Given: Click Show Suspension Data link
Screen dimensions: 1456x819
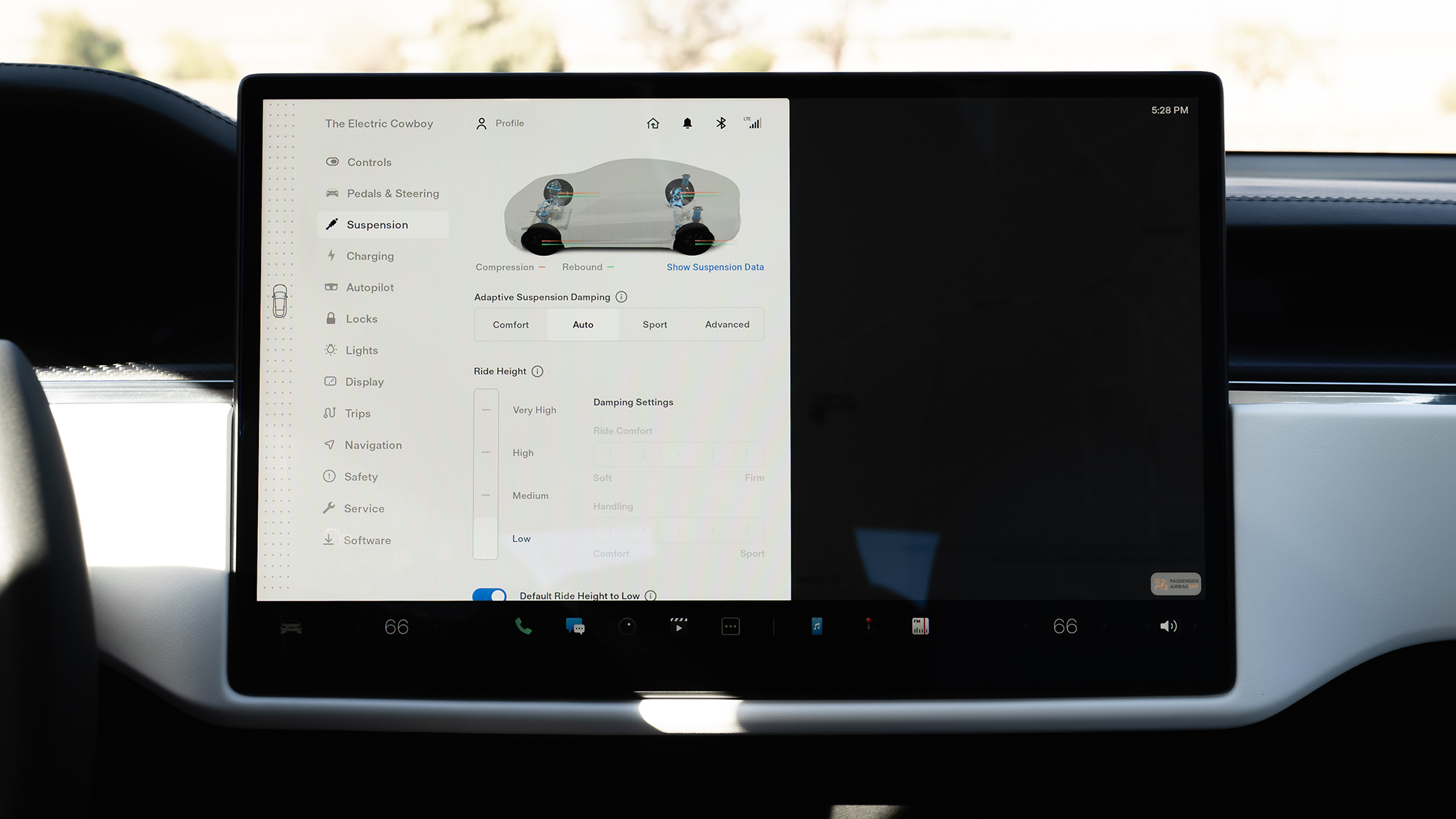Looking at the screenshot, I should pos(715,267).
